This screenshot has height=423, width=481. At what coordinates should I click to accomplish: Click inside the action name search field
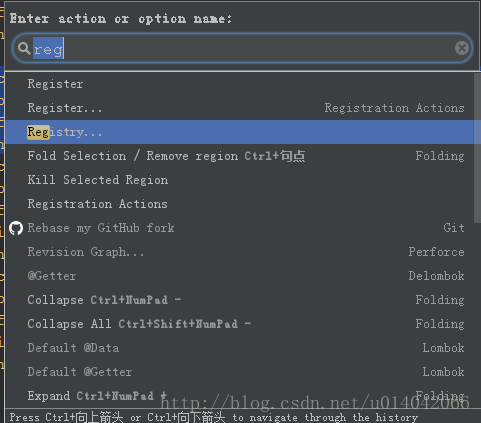[x=242, y=48]
